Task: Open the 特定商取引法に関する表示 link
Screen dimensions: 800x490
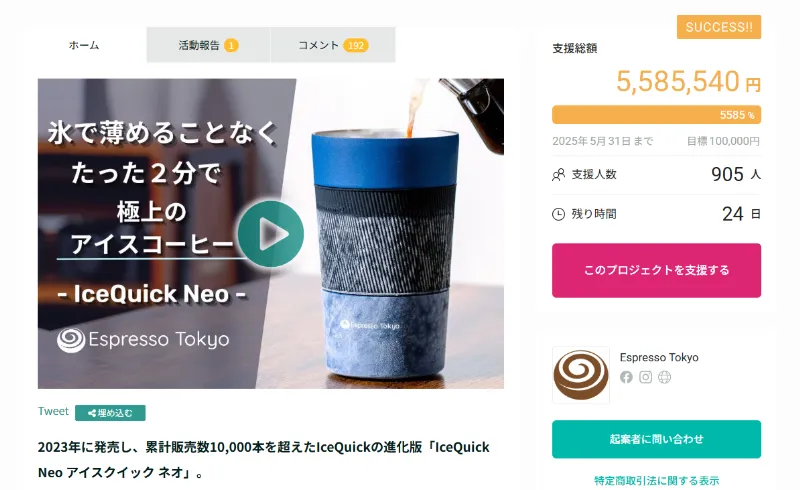Action: point(656,480)
